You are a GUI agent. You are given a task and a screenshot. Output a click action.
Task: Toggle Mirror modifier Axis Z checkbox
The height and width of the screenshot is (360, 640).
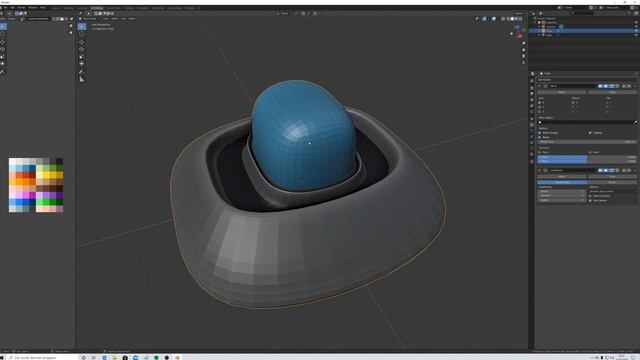pyautogui.click(x=539, y=111)
